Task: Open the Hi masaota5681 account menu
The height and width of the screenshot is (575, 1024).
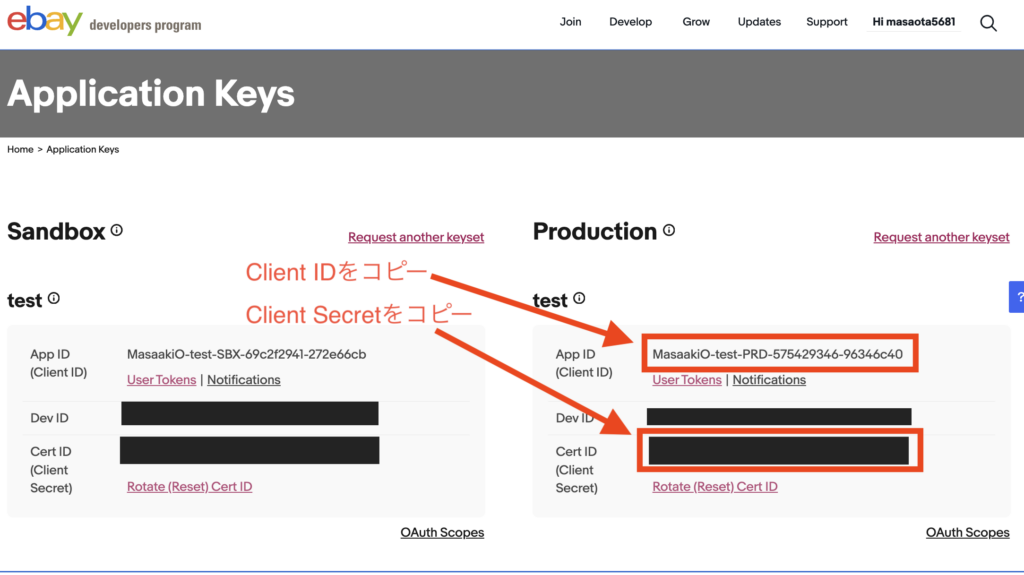Action: click(914, 22)
